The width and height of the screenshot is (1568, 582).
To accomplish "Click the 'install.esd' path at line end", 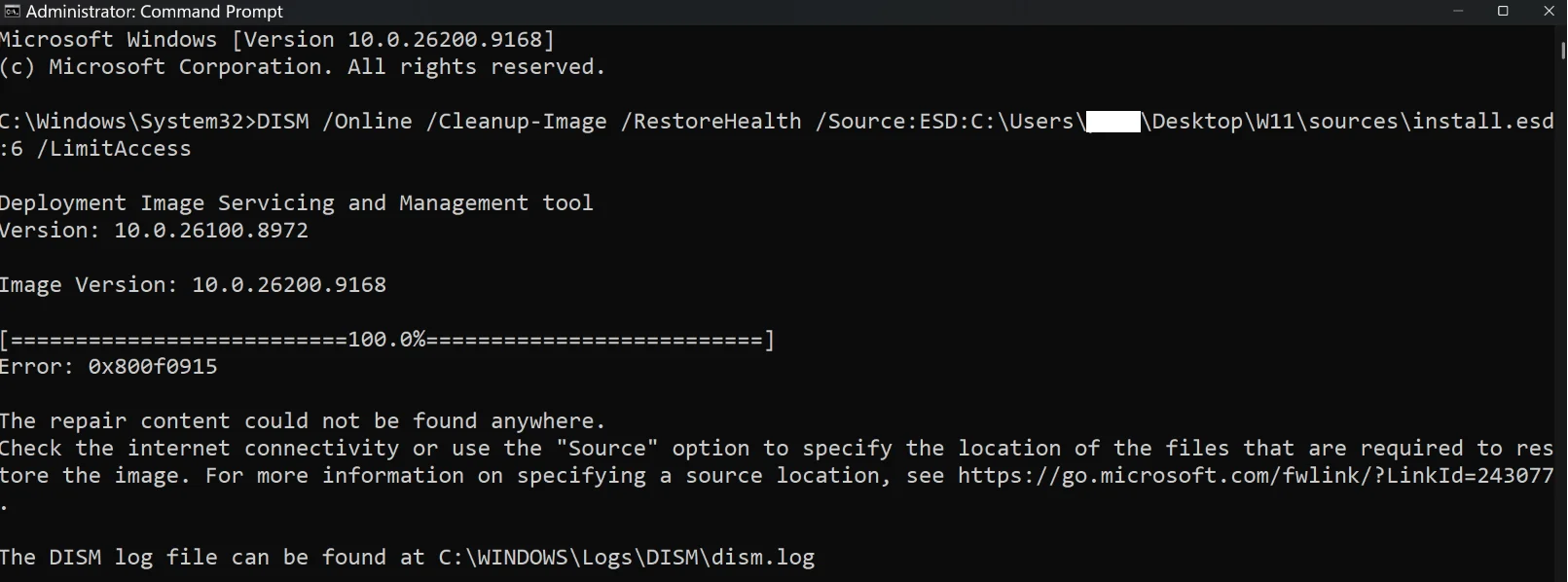I will pos(1483,122).
